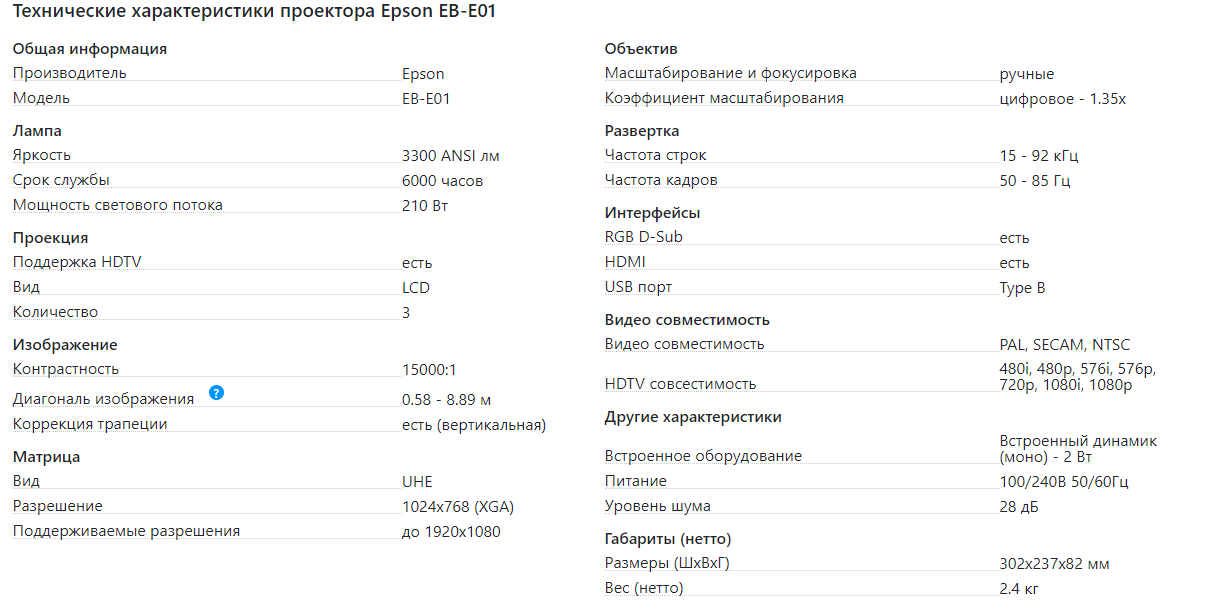Click the Коэффициент масштабирования label
This screenshot has width=1208, height=615.
tap(724, 98)
